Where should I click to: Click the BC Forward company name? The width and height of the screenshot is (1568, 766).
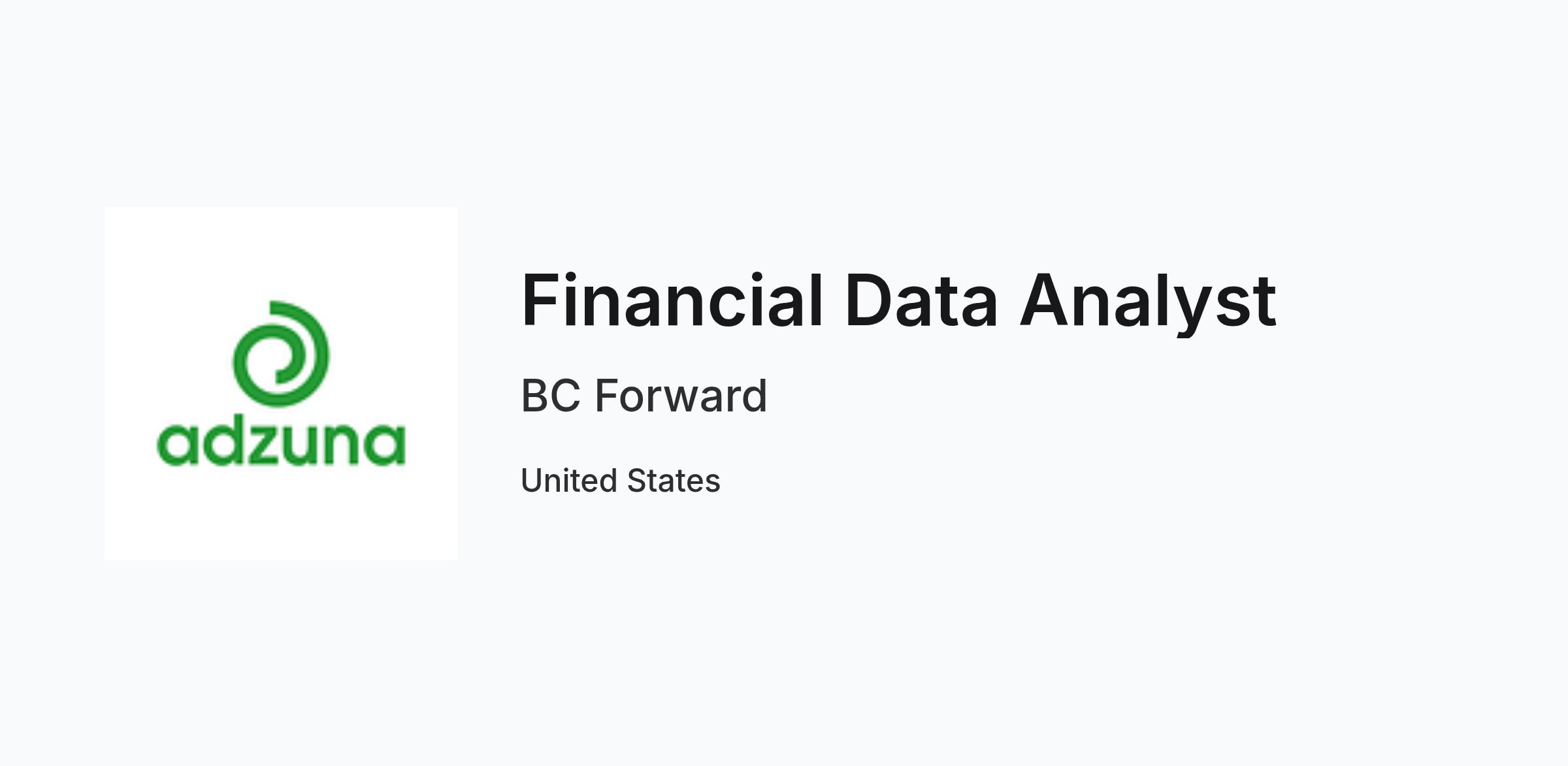[x=644, y=396]
